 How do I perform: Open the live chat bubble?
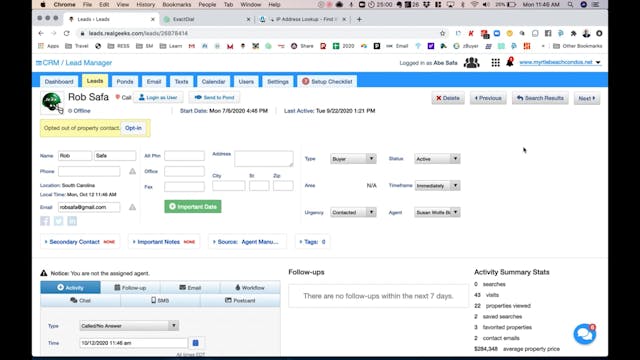[x=584, y=334]
